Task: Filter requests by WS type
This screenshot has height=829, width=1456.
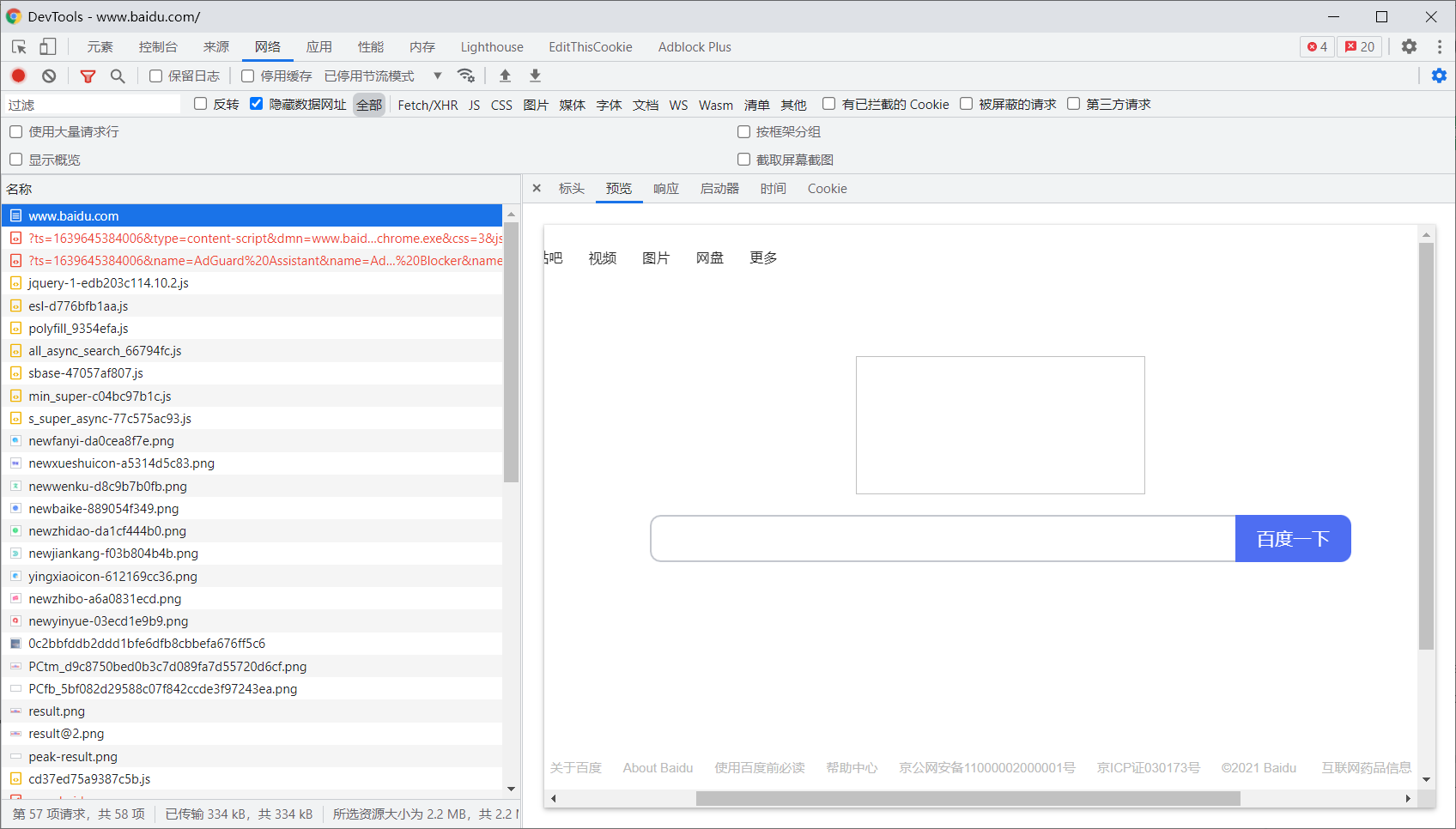Action: point(678,105)
